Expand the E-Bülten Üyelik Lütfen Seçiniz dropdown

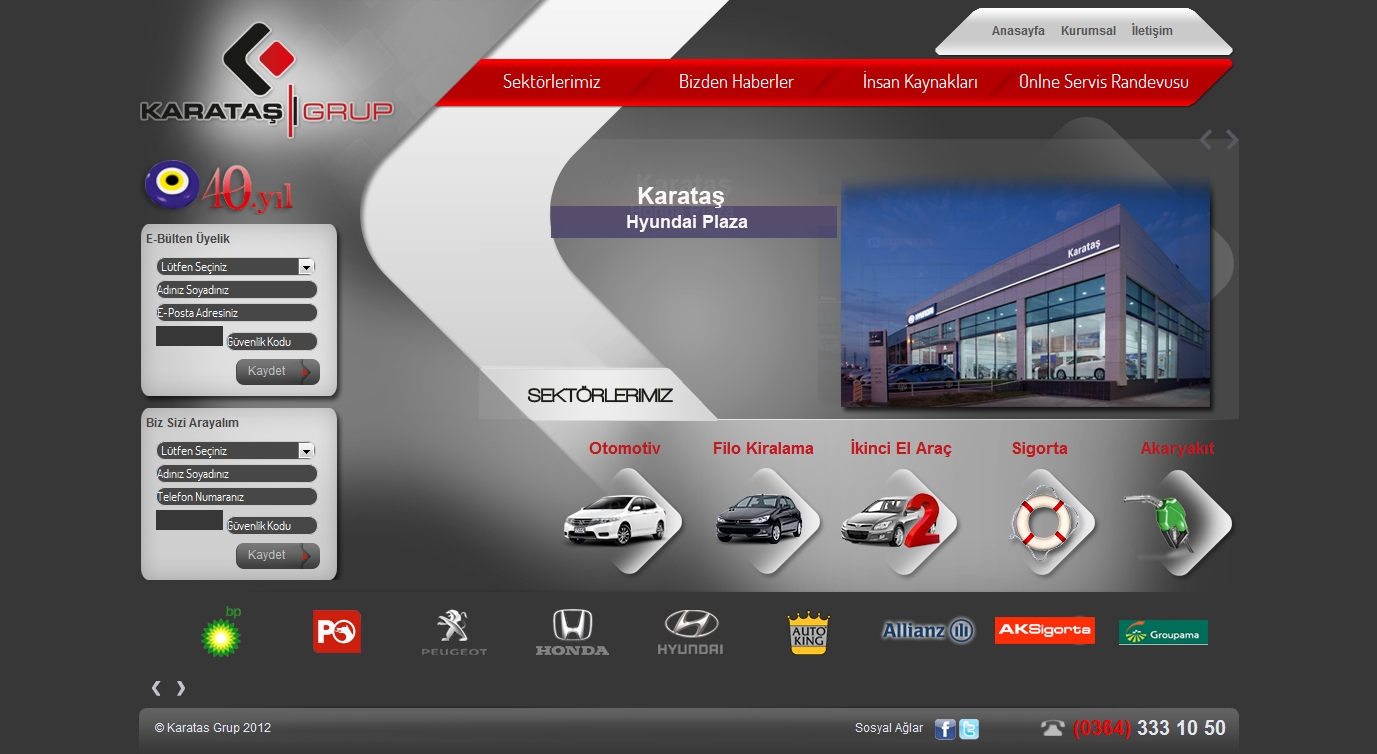[236, 267]
